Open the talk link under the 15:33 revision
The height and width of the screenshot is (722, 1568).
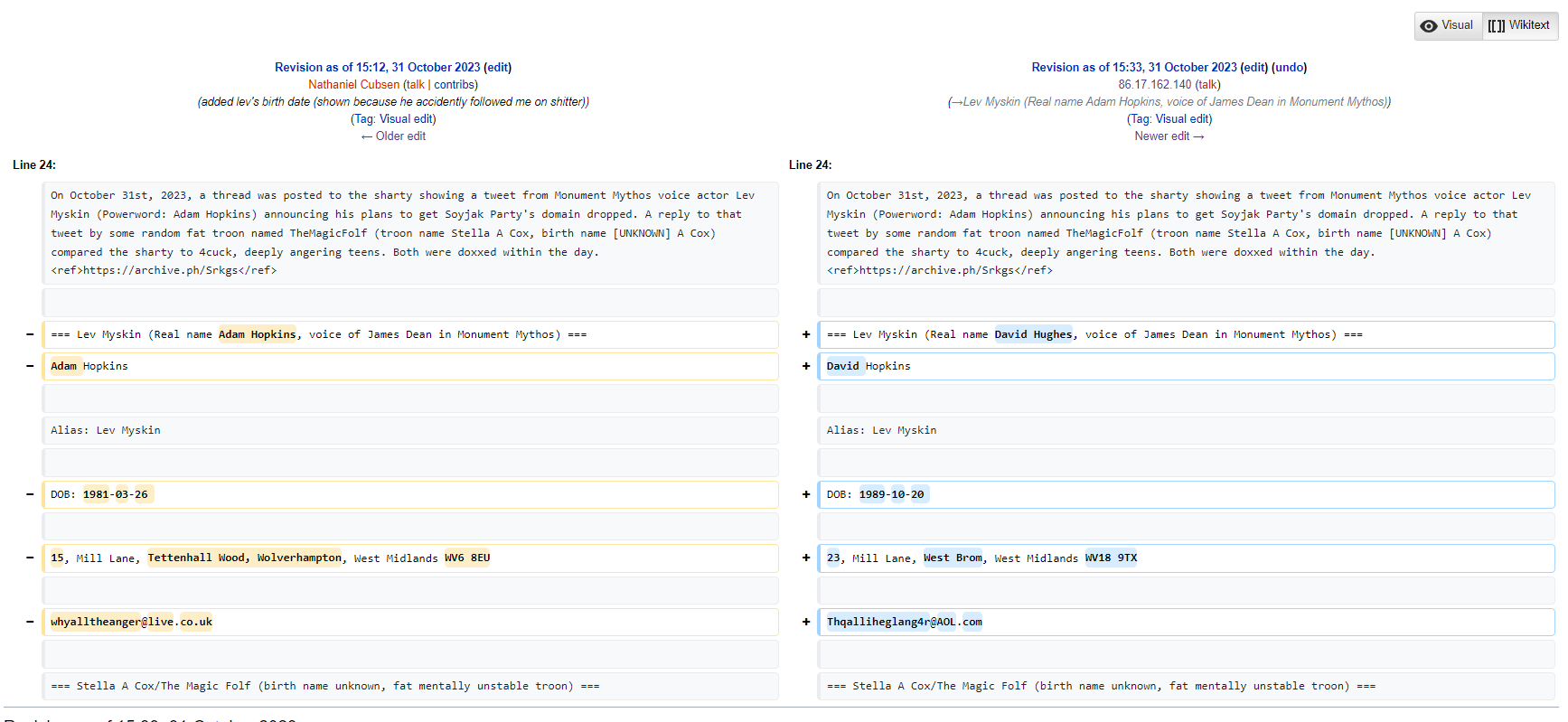[1207, 85]
